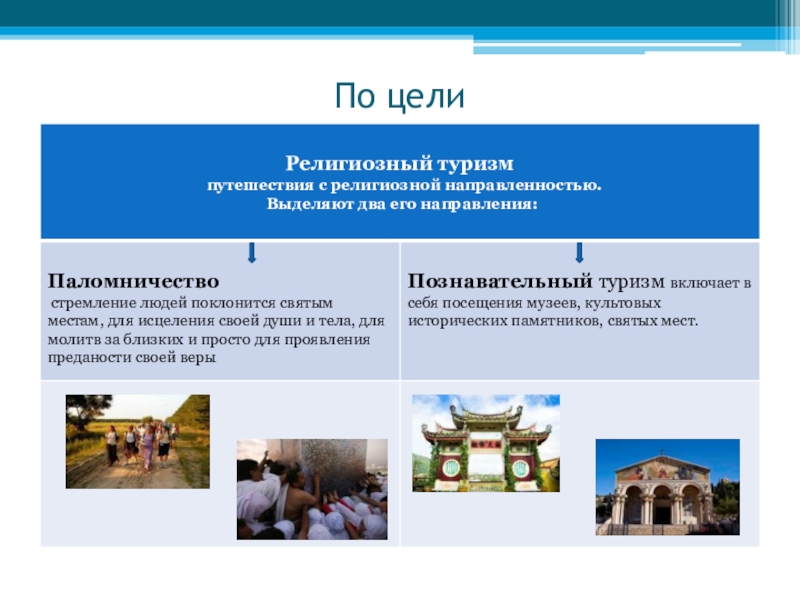This screenshot has height=600, width=800.
Task: Select the photo of worshippers in white touching wall
Action: click(x=312, y=489)
